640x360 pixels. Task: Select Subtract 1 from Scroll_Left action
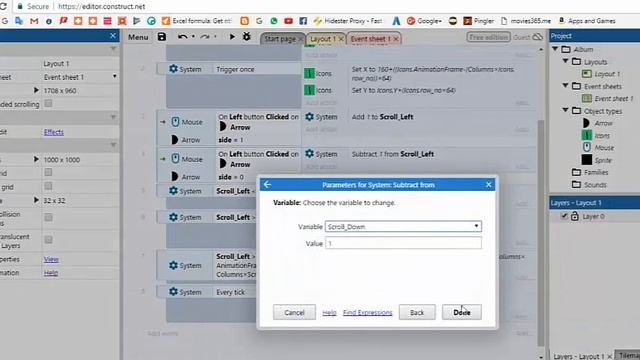tap(393, 154)
